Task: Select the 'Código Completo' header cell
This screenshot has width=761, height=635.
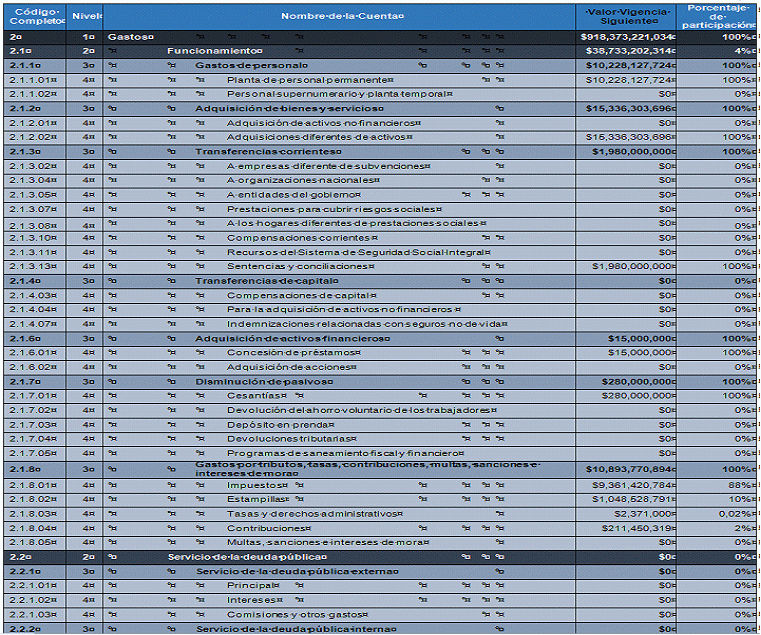Action: [35, 17]
